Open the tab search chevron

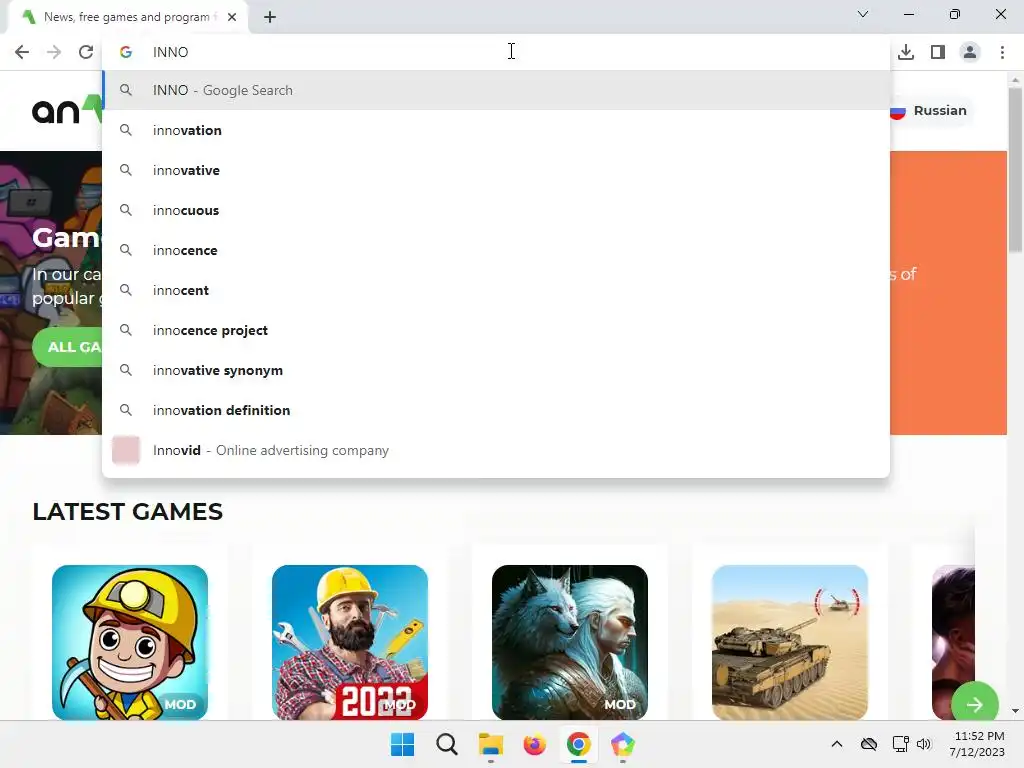(x=863, y=14)
